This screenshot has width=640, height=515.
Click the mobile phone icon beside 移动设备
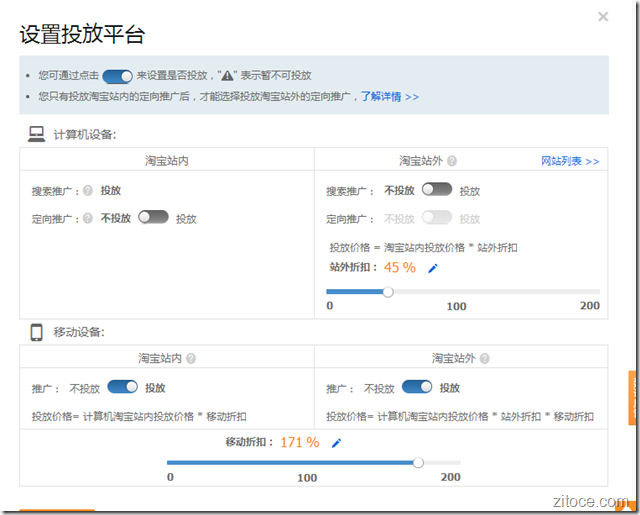coord(35,333)
